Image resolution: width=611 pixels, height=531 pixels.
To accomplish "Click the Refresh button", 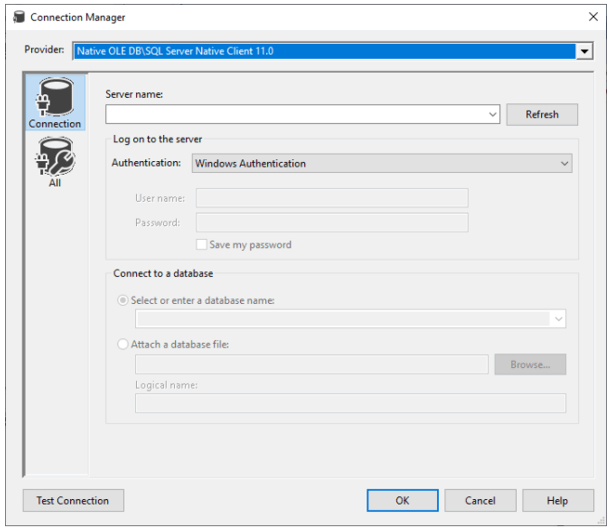I will point(541,115).
